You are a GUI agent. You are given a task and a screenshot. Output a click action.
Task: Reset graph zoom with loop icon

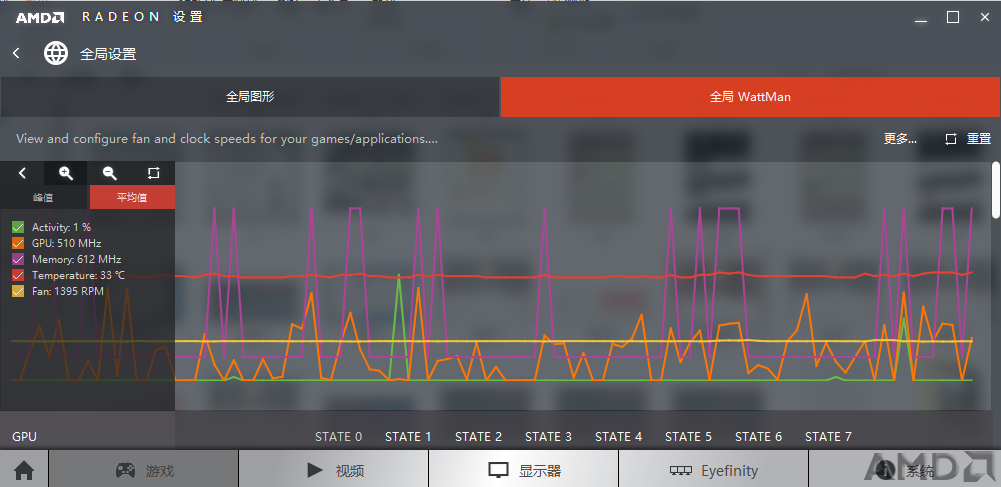[153, 173]
